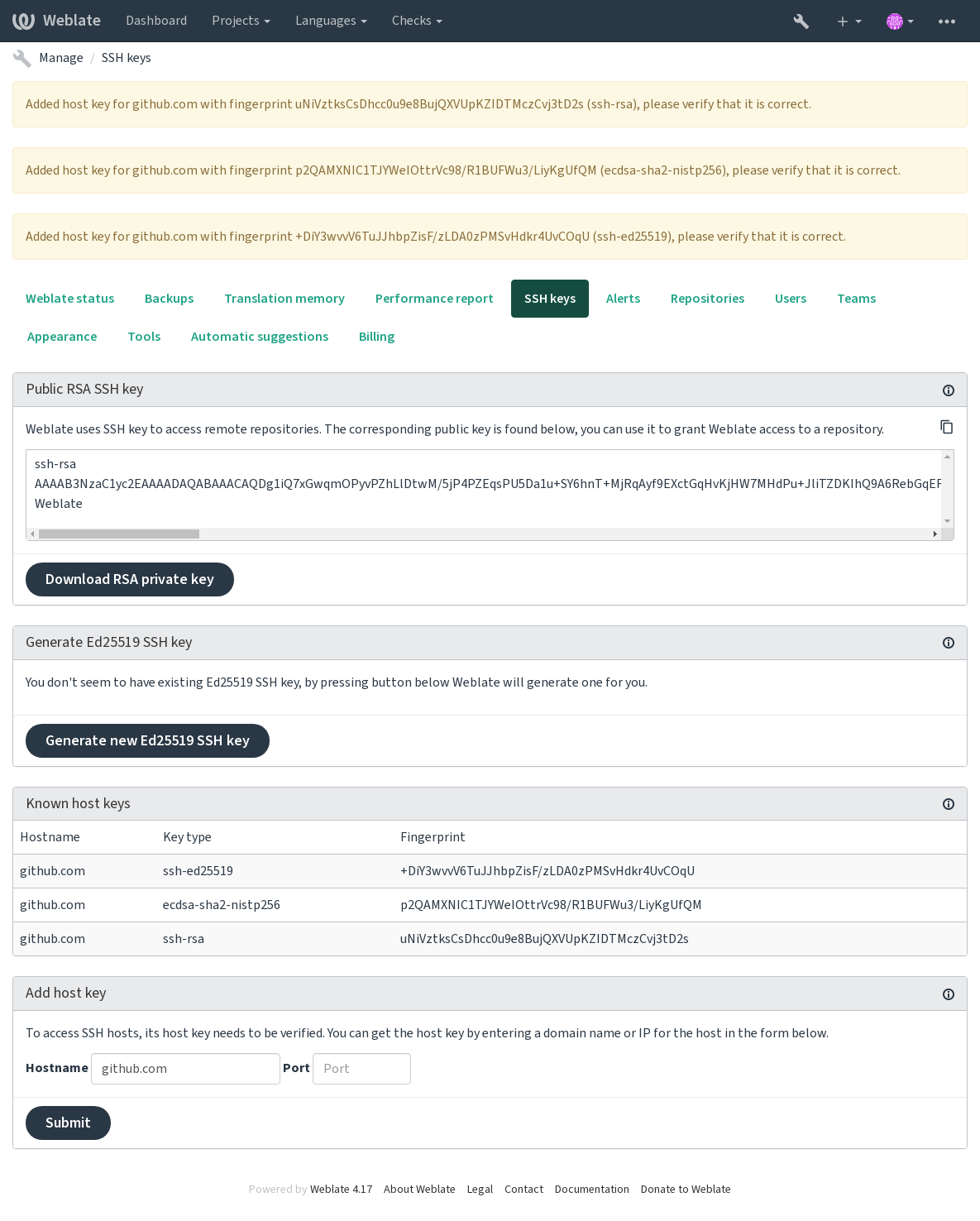The height and width of the screenshot is (1221, 980).
Task: Expand the Projects dropdown
Action: [241, 21]
